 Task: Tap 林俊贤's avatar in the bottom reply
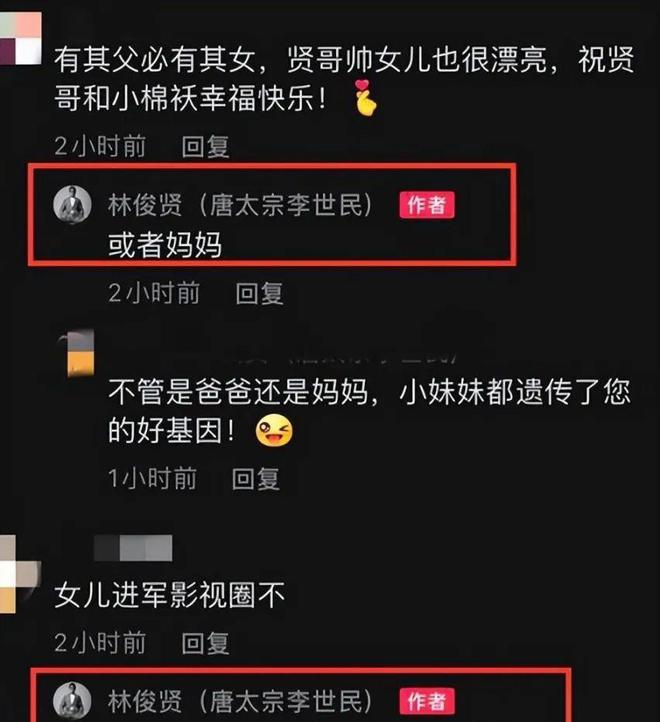[x=72, y=702]
